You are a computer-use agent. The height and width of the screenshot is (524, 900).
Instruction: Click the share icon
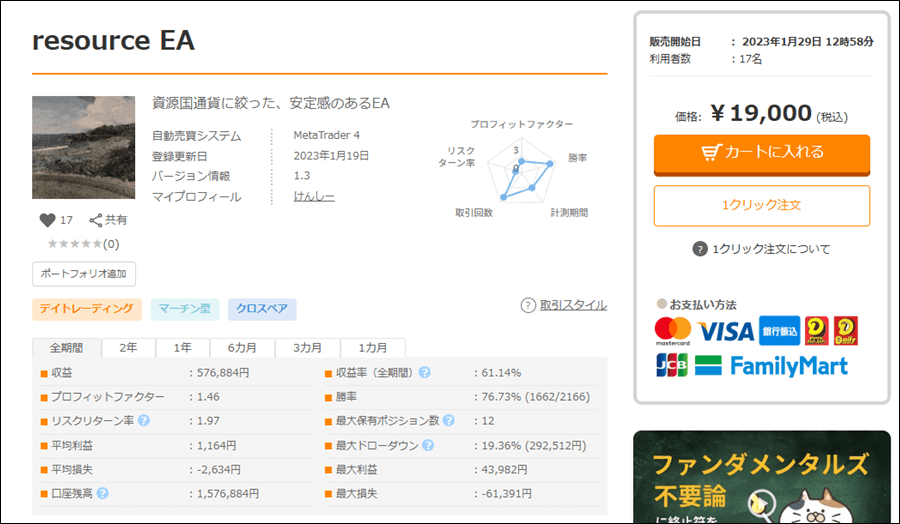pos(96,220)
